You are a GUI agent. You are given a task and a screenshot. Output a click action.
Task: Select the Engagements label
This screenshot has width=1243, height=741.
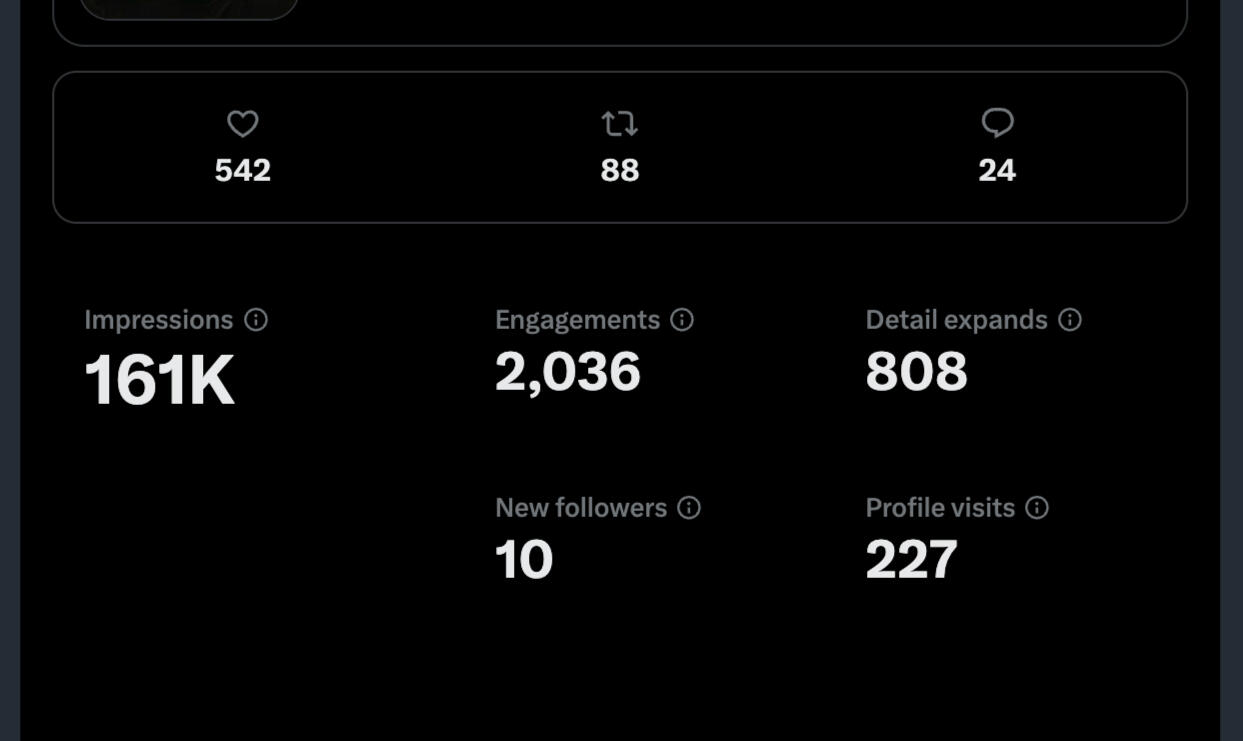click(577, 320)
